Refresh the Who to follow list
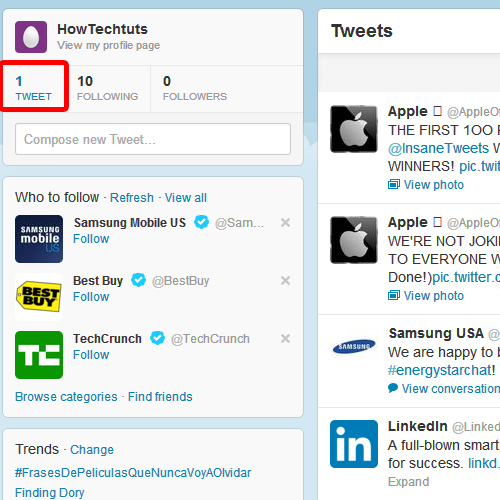 coord(132,198)
